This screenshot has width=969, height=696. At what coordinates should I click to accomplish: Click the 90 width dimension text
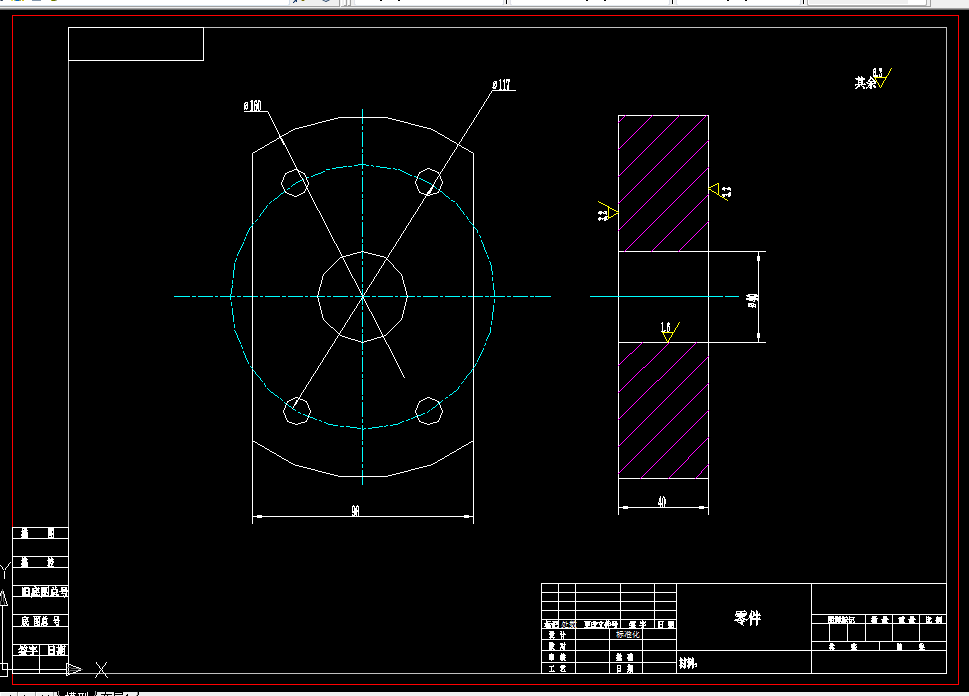(x=355, y=511)
